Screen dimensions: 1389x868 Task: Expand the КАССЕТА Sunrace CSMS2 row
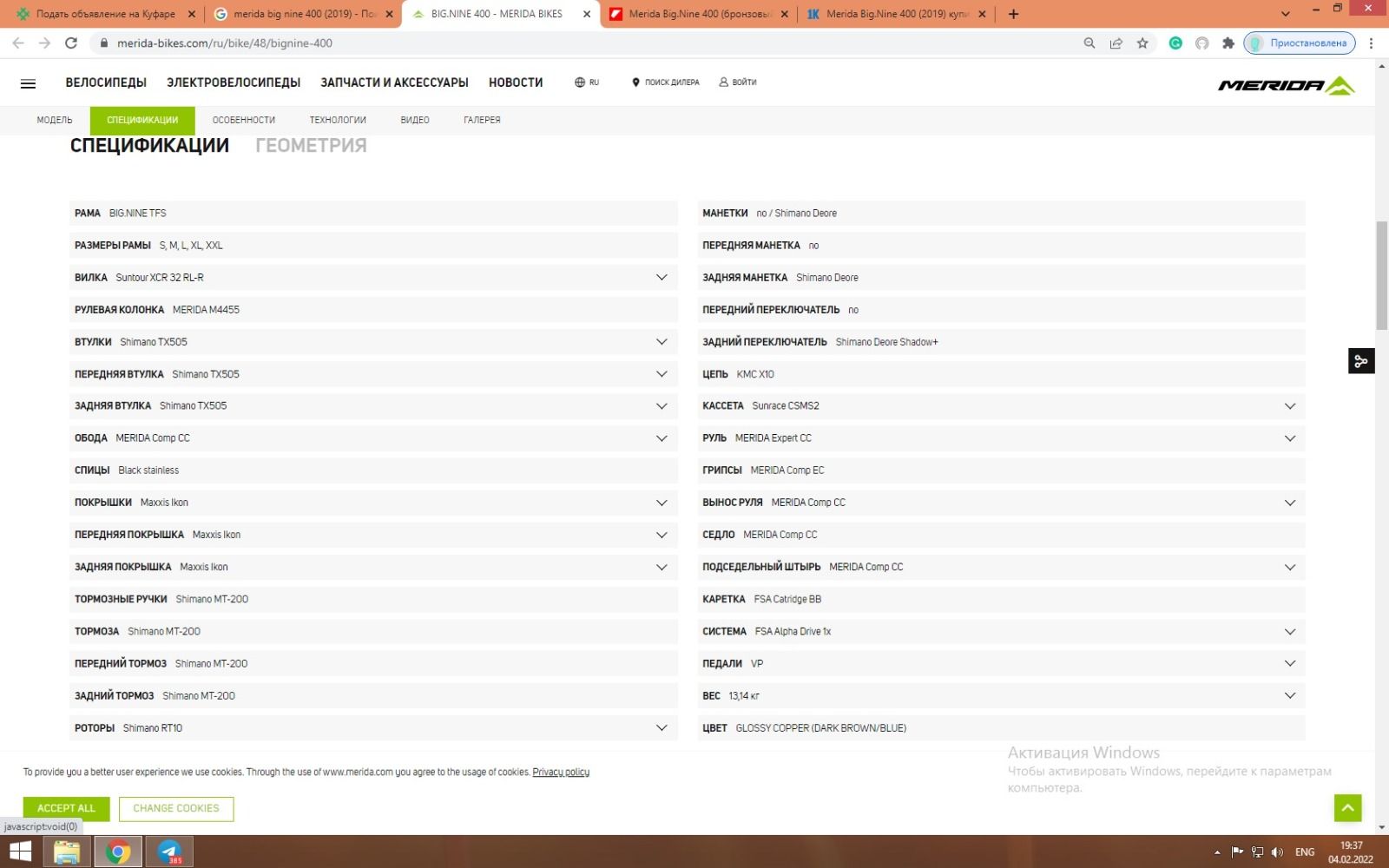[1001, 406]
